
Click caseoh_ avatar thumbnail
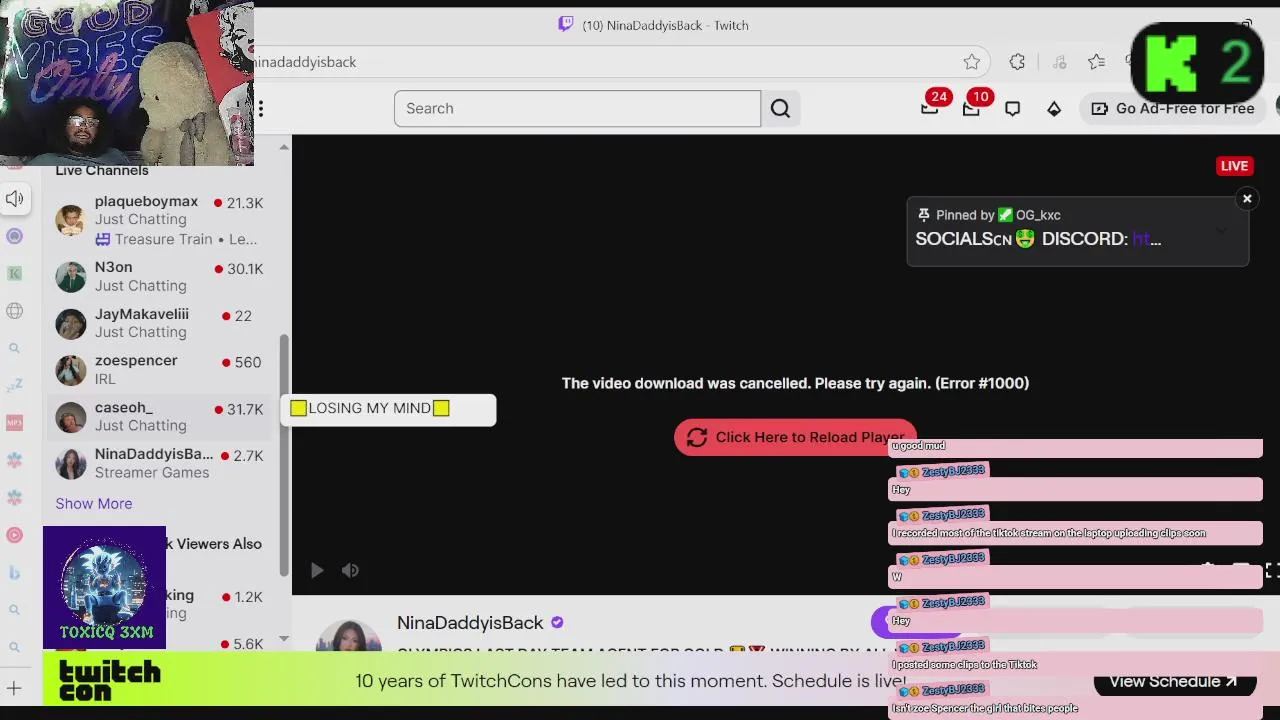70,417
